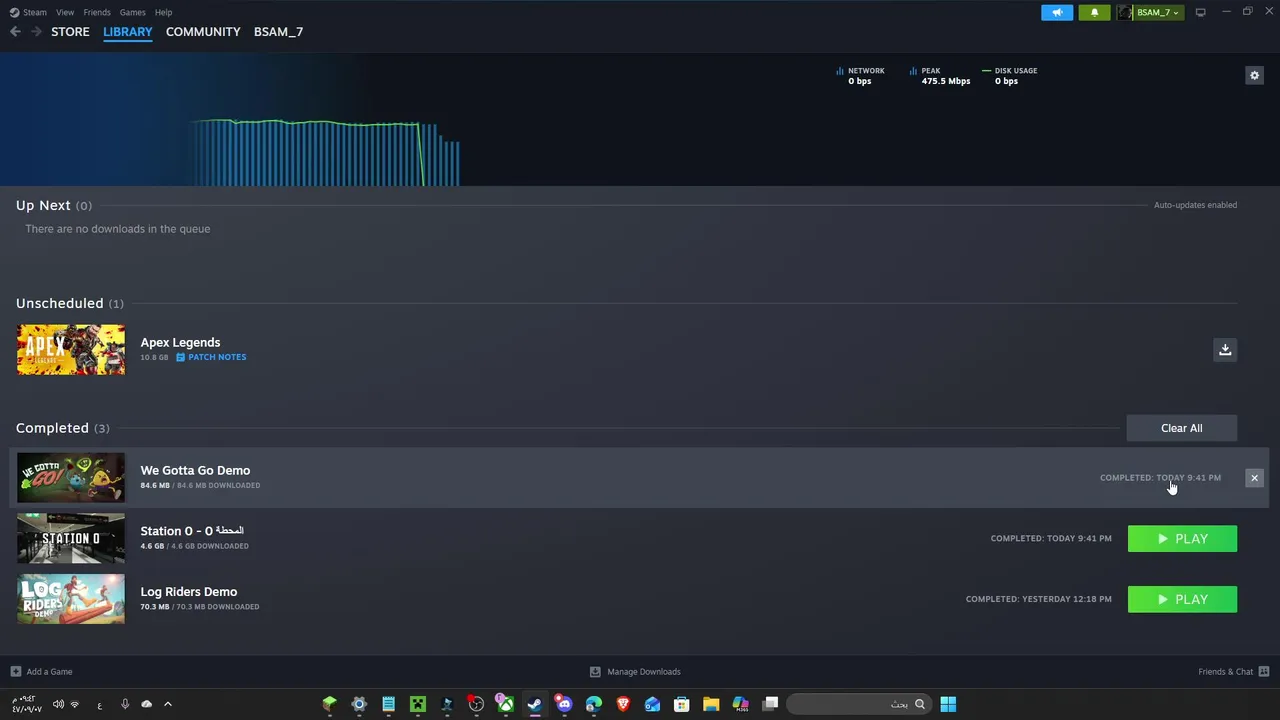Play Station 0

(1182, 539)
